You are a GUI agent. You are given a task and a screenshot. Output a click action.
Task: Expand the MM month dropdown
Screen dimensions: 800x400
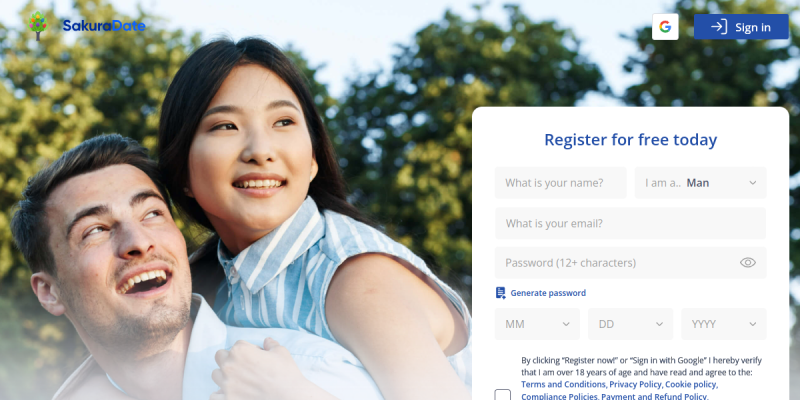pyautogui.click(x=537, y=324)
